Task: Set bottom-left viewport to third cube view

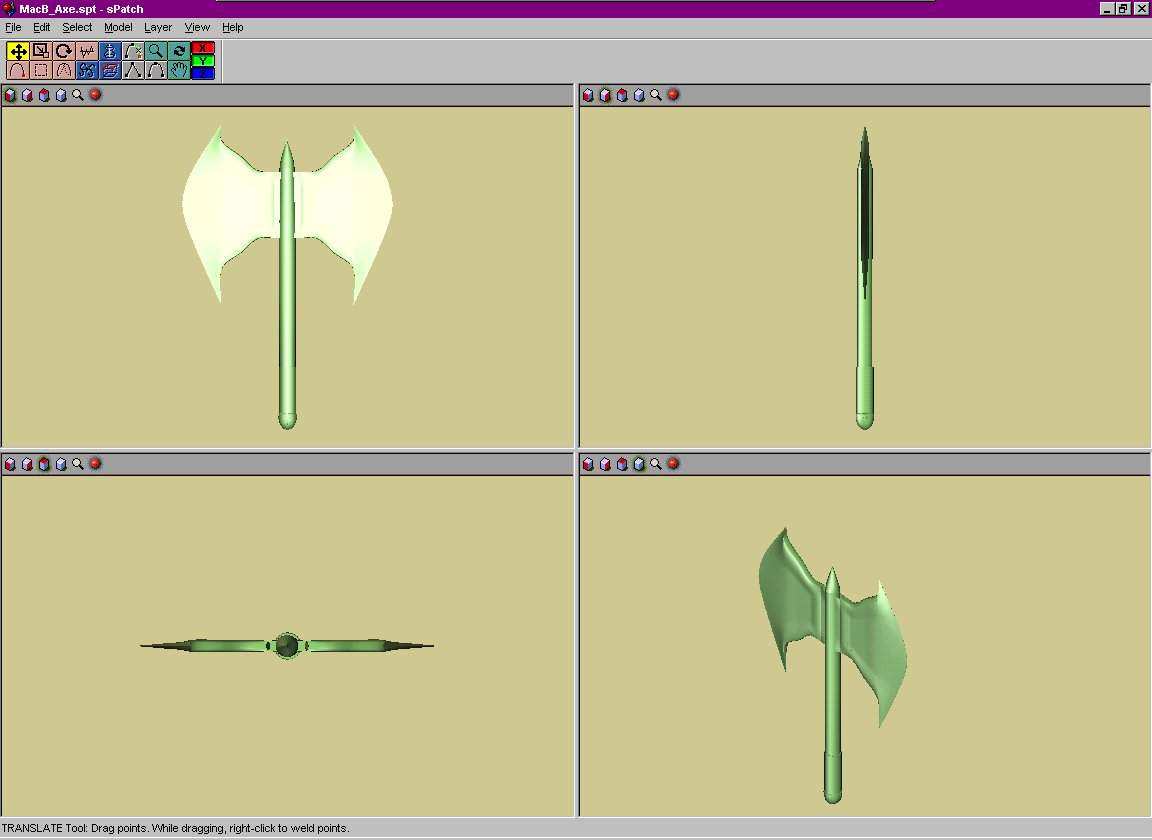Action: click(44, 464)
